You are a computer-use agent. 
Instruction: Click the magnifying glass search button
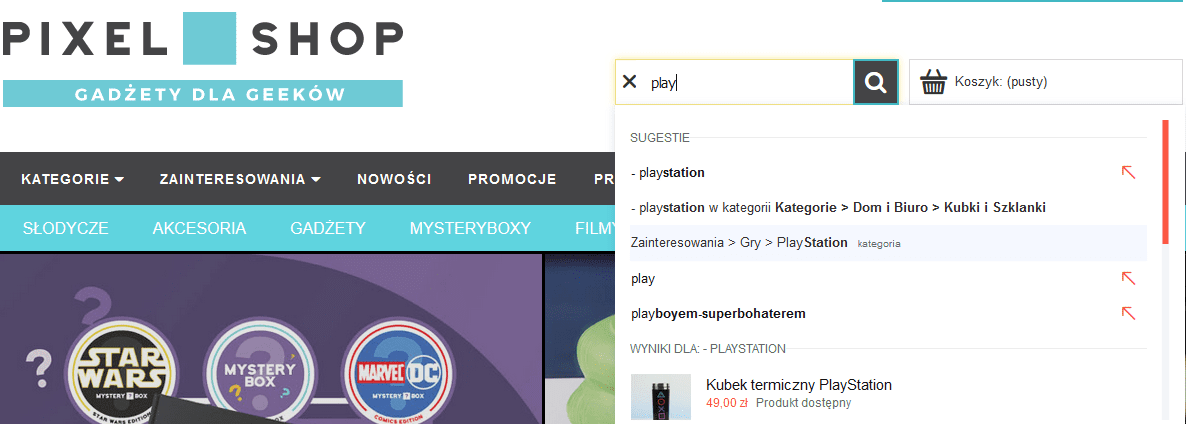click(876, 82)
